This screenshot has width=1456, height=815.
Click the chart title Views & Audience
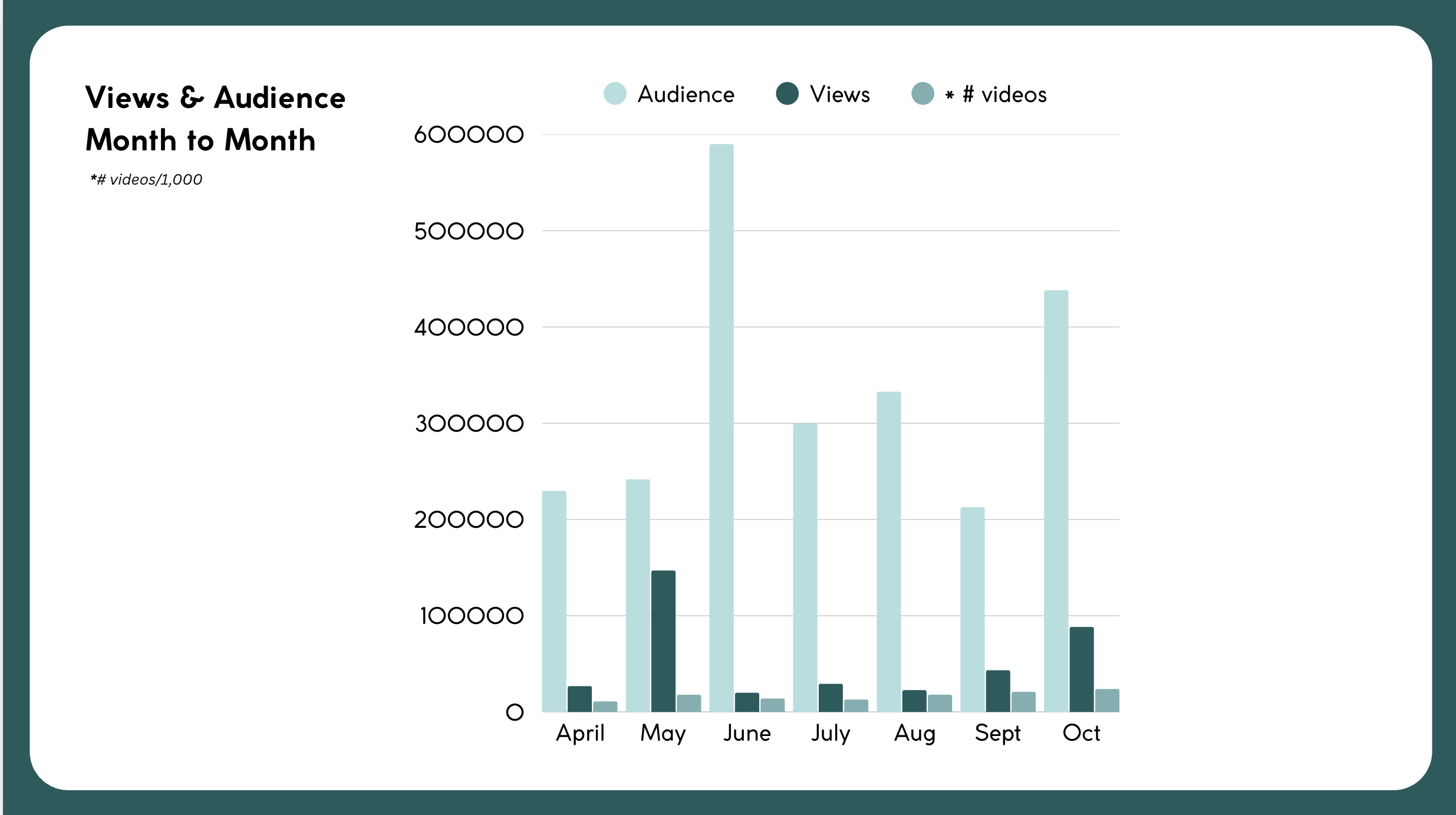coord(215,98)
